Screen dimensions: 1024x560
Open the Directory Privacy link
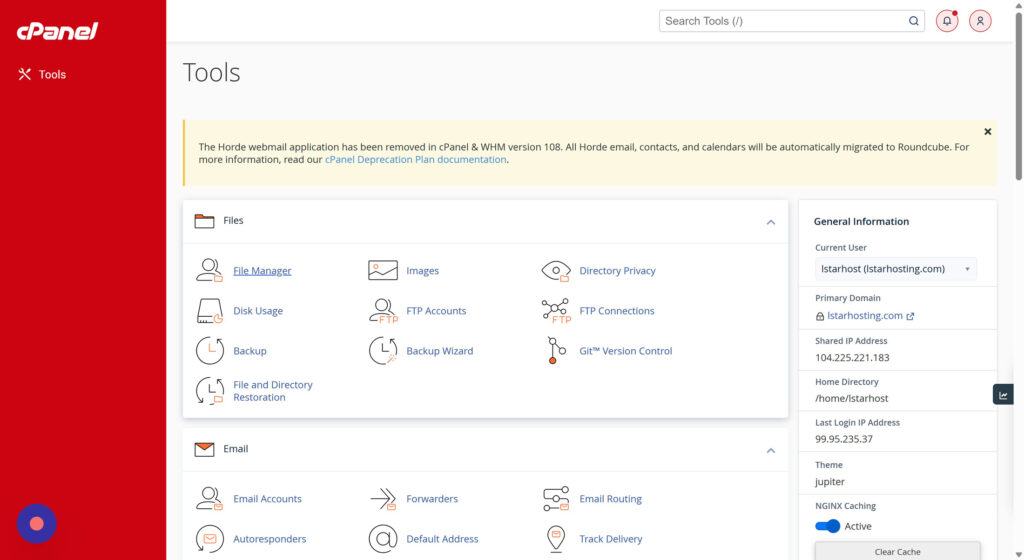click(x=617, y=271)
